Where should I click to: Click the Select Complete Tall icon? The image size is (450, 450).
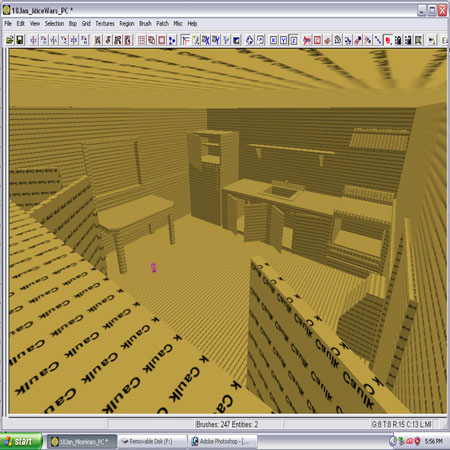98,40
